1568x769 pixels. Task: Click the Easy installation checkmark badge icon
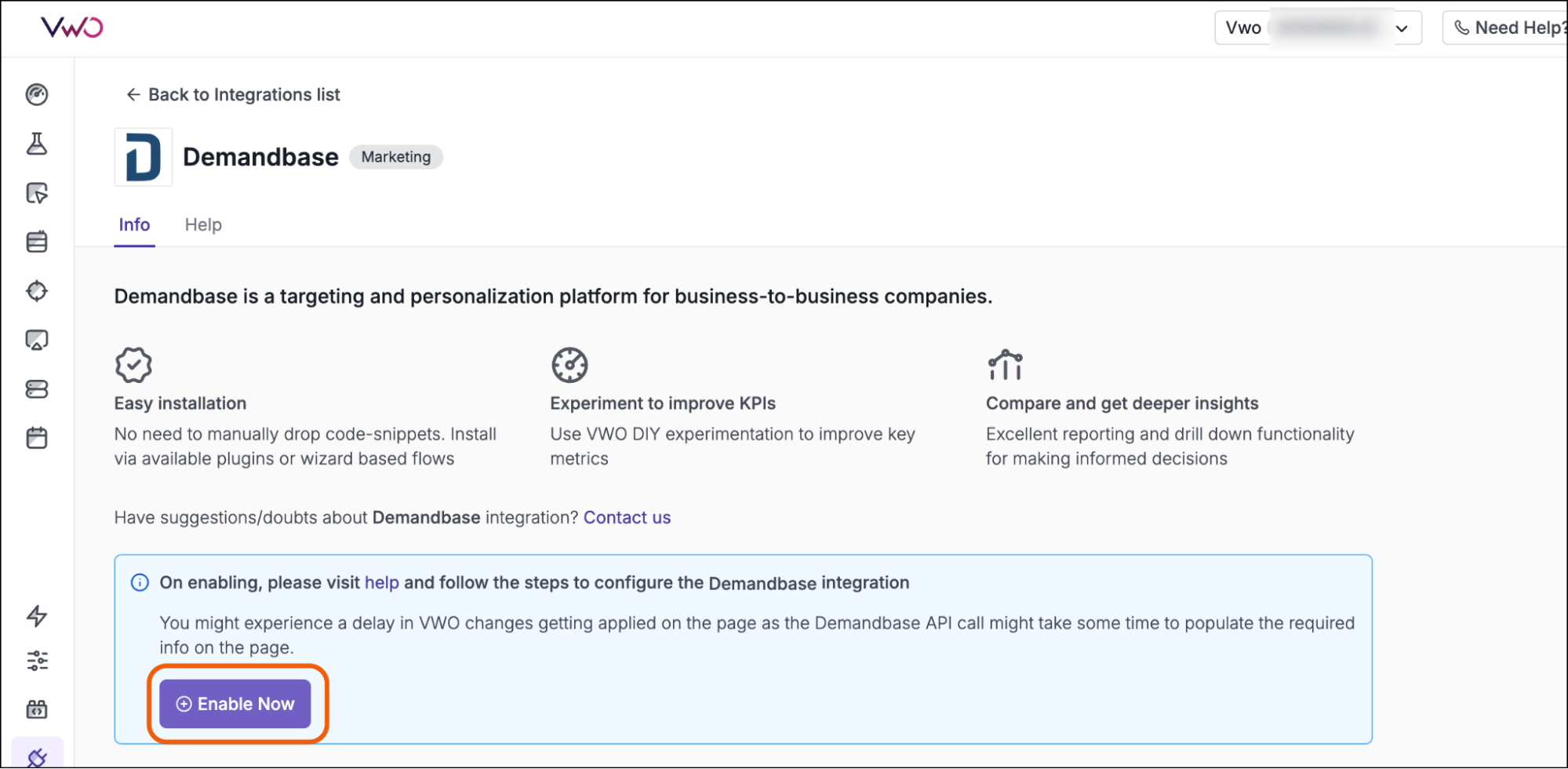click(x=133, y=365)
